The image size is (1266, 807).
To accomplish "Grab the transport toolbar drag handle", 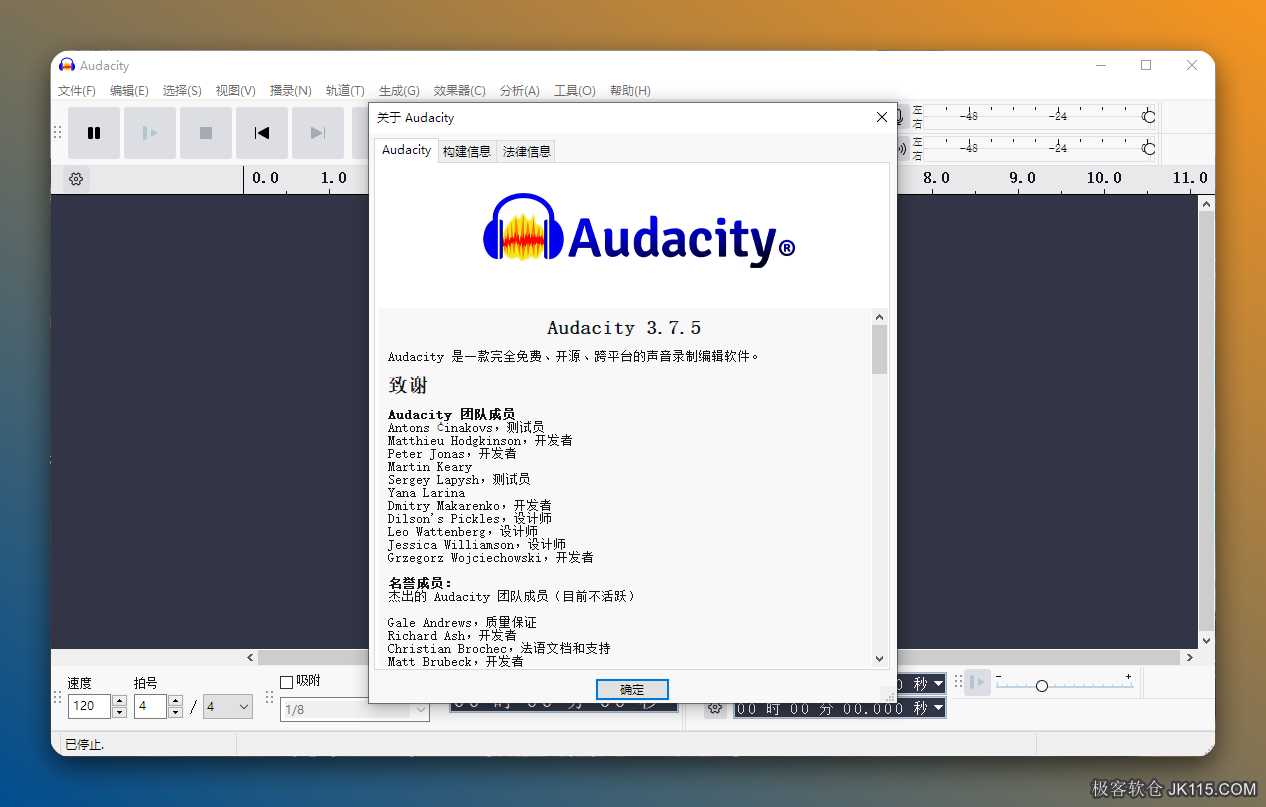I will click(x=57, y=133).
